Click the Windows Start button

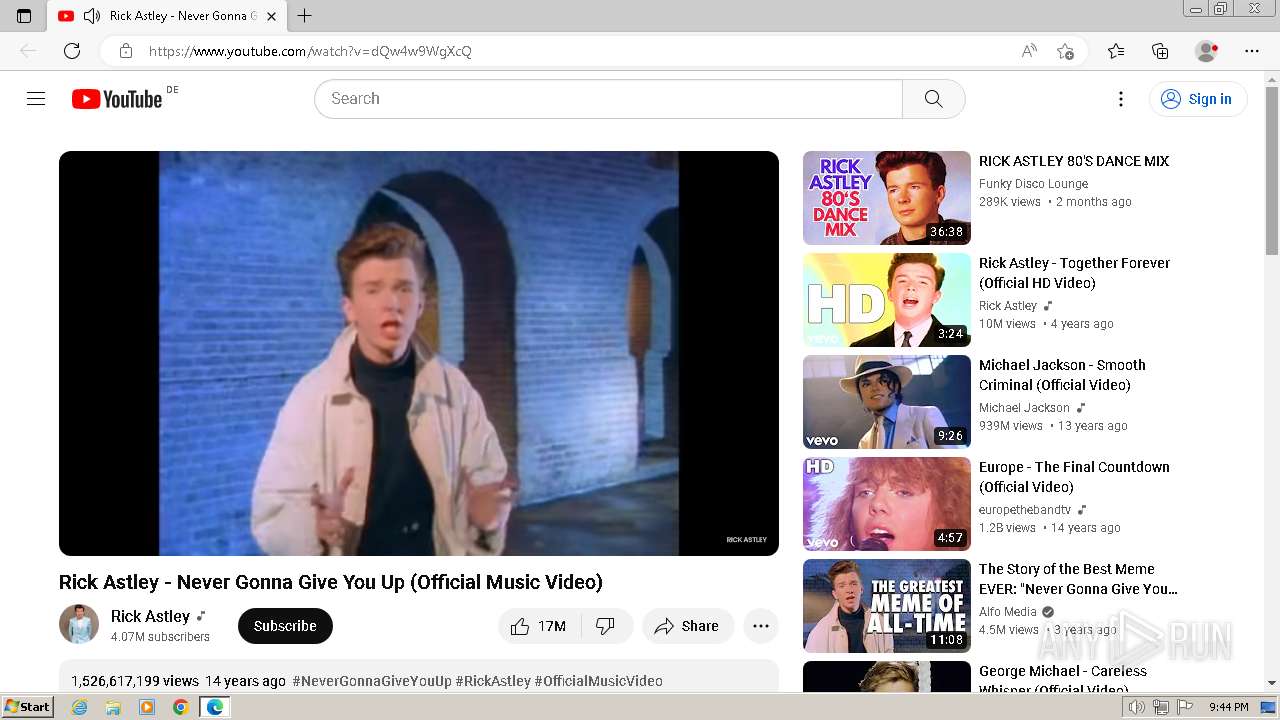click(27, 707)
